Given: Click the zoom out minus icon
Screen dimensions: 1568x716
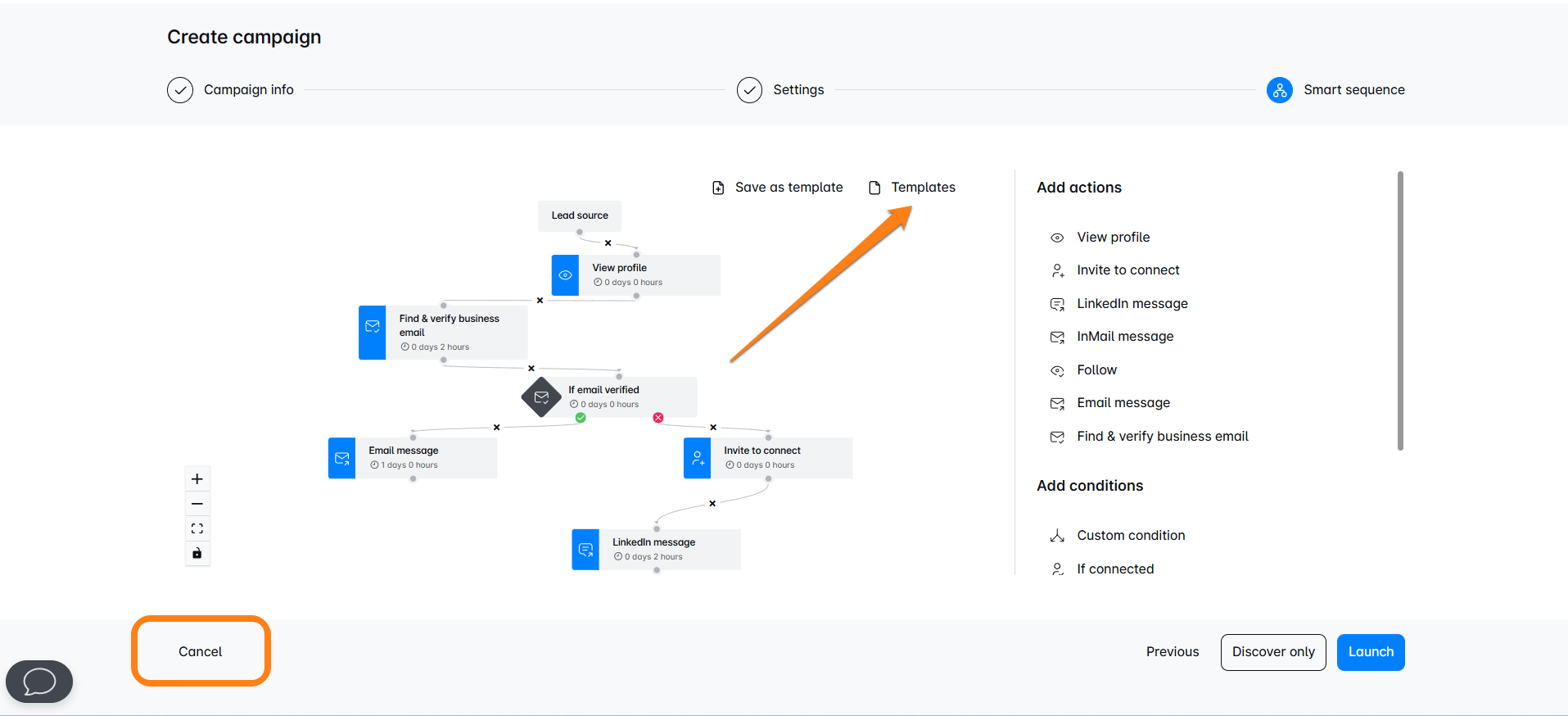Looking at the screenshot, I should [x=197, y=504].
